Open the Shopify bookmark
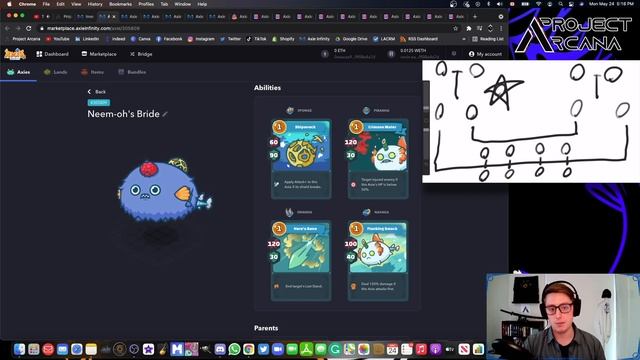The height and width of the screenshot is (360, 640). click(283, 39)
